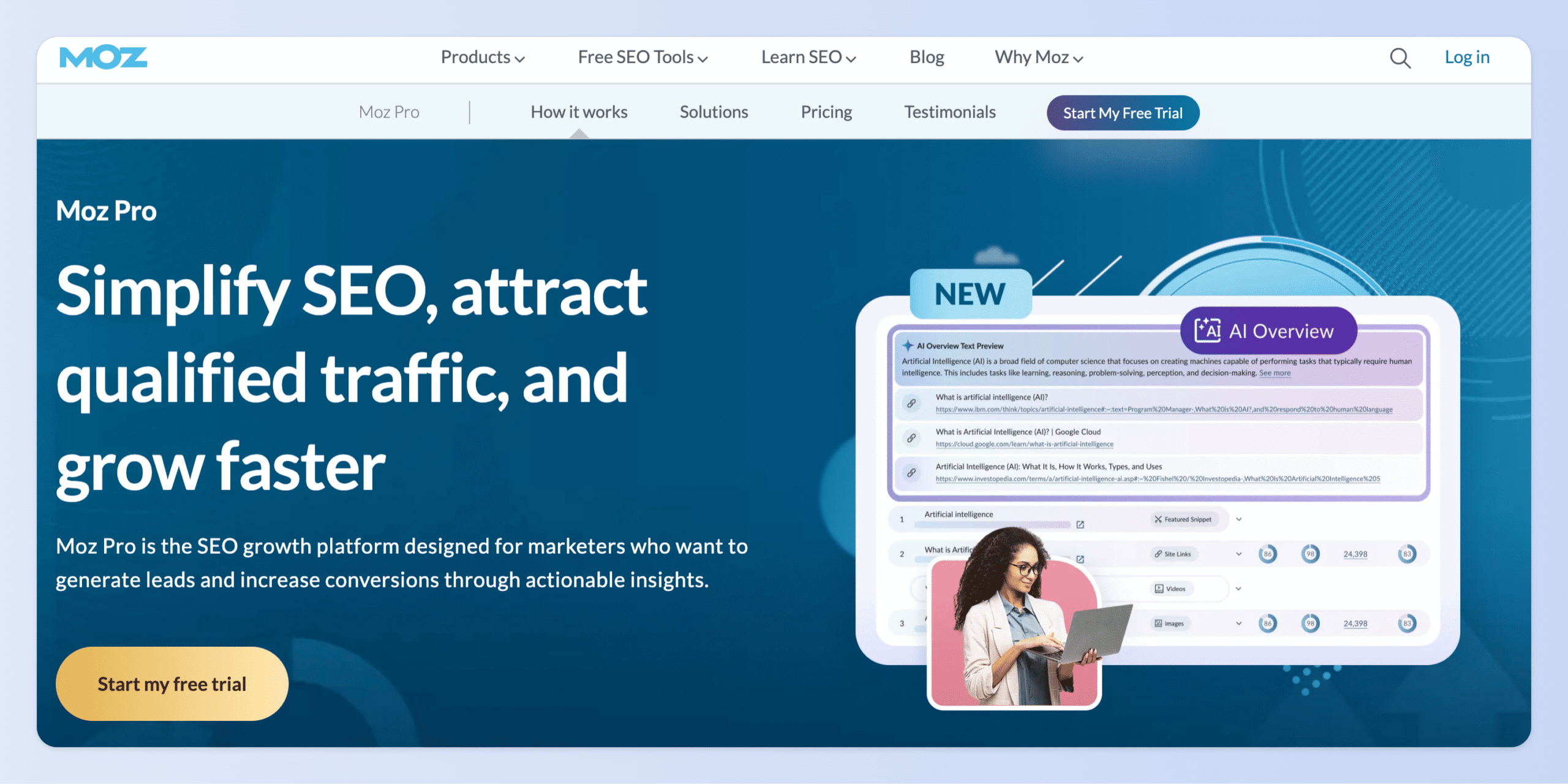Click the yellow Start my free trial button
This screenshot has height=784, width=1568.
[172, 684]
